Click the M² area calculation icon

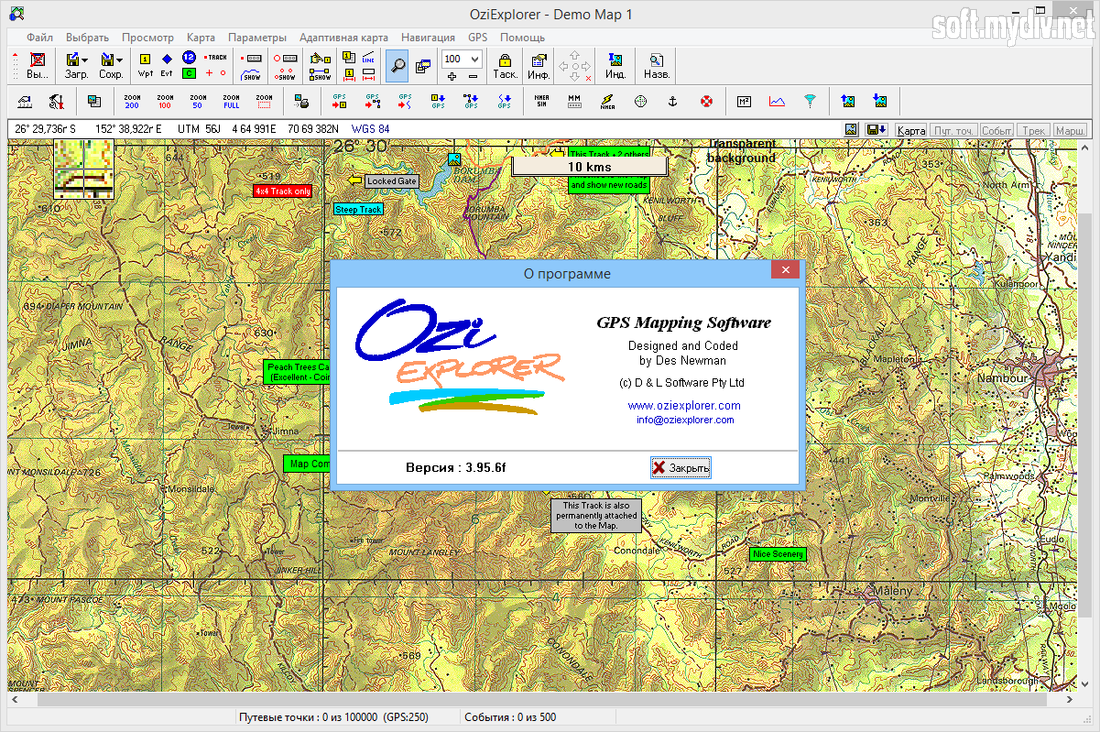[744, 102]
